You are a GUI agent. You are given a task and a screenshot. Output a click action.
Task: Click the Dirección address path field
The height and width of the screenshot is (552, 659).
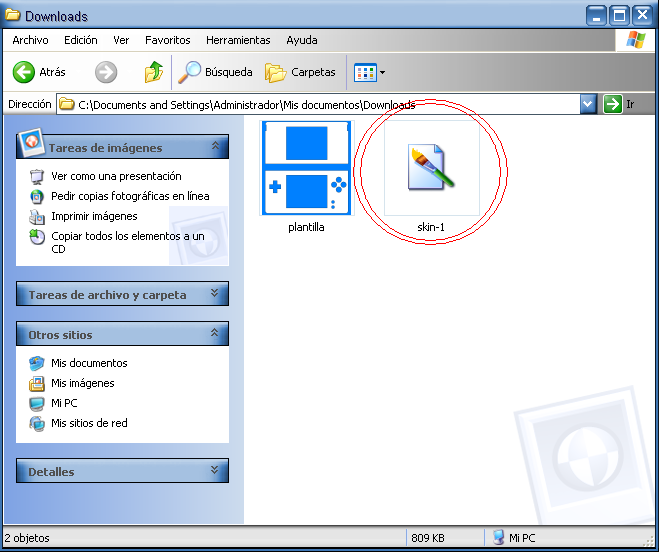319,104
